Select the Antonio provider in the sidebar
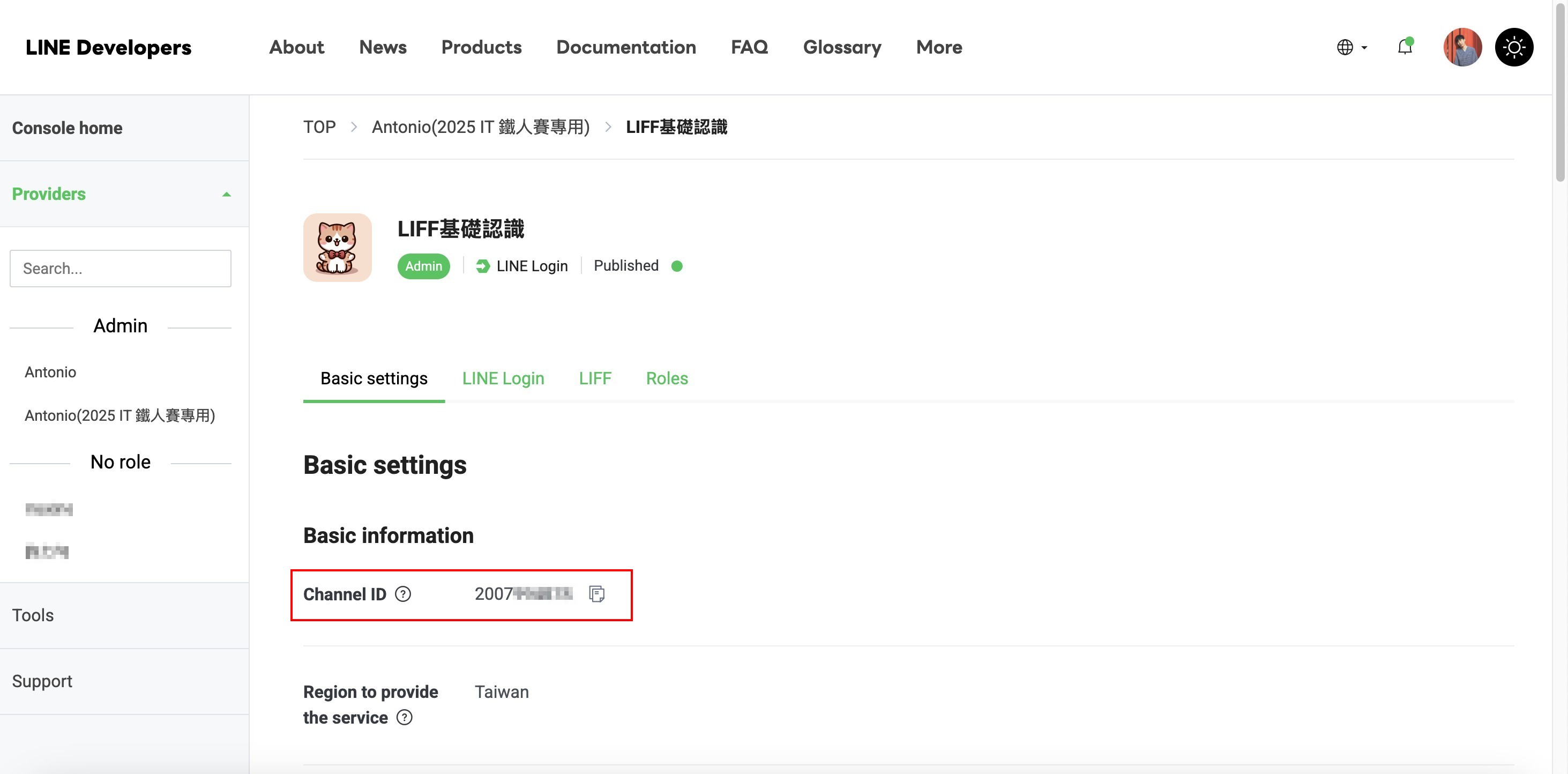 click(50, 372)
